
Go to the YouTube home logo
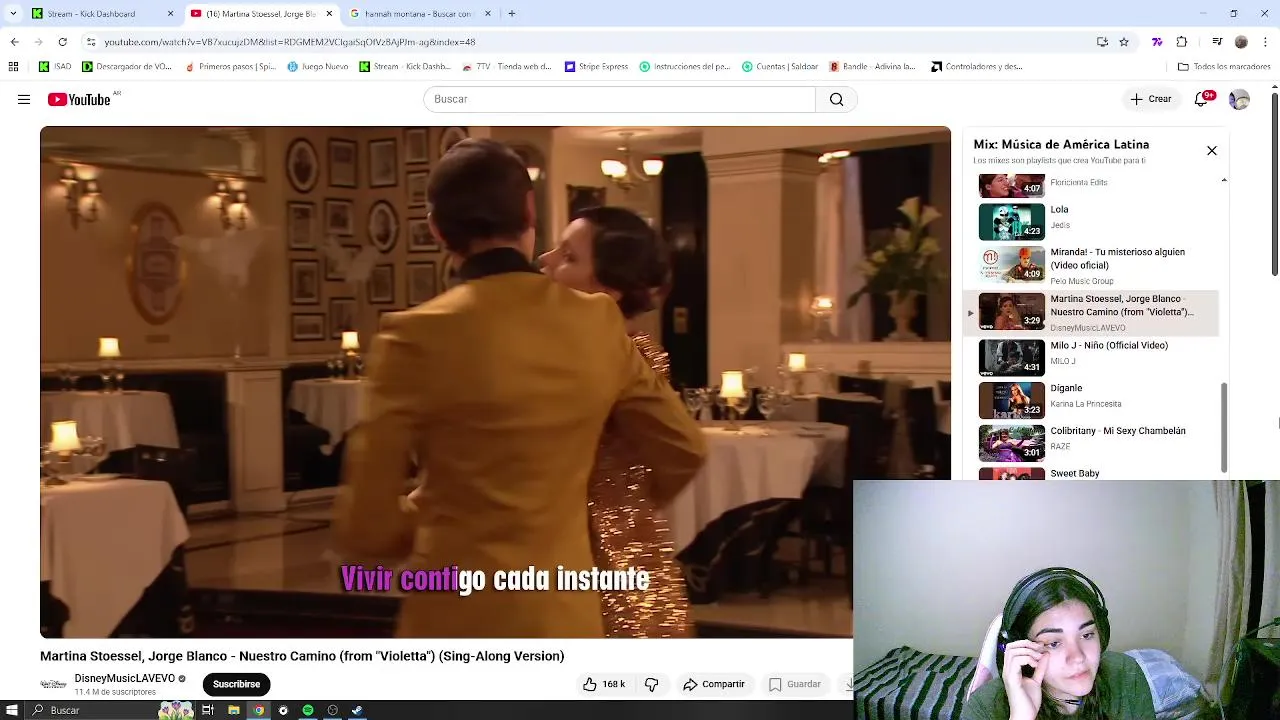click(79, 99)
